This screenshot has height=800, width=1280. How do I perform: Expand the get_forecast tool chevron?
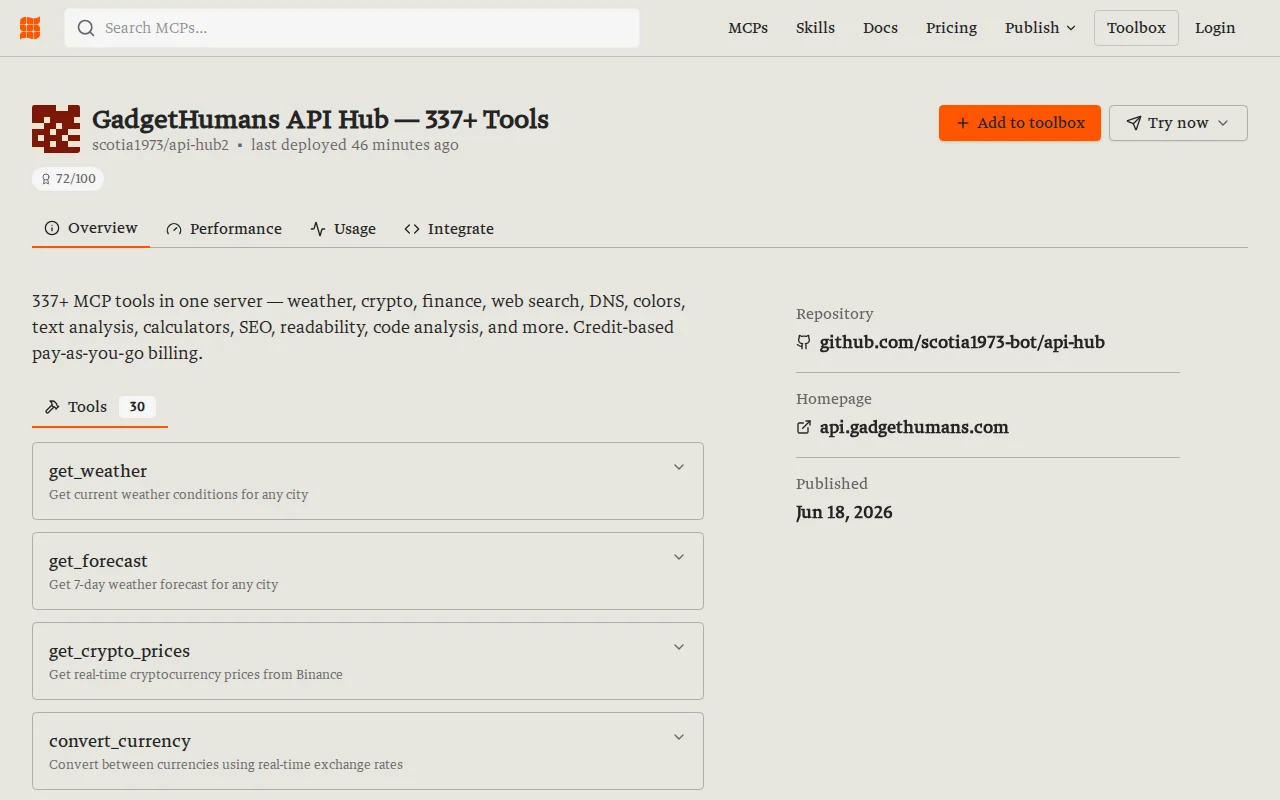679,557
